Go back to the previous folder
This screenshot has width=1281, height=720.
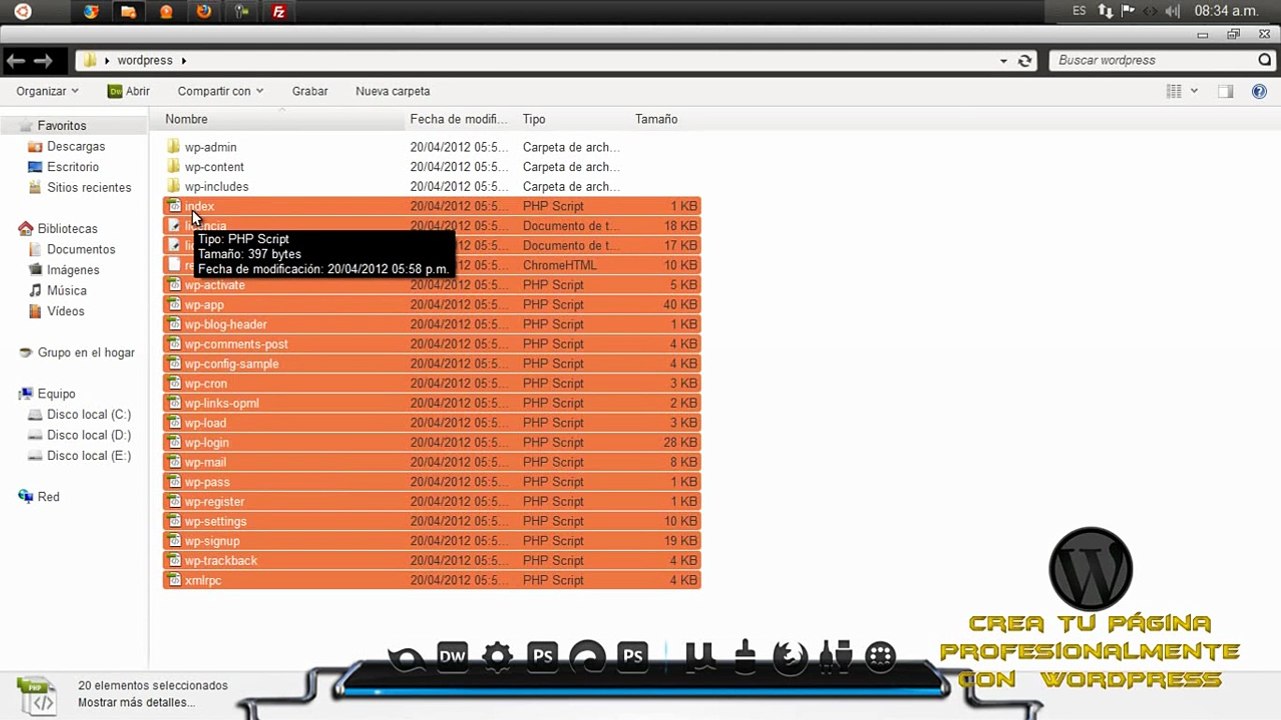(15, 61)
